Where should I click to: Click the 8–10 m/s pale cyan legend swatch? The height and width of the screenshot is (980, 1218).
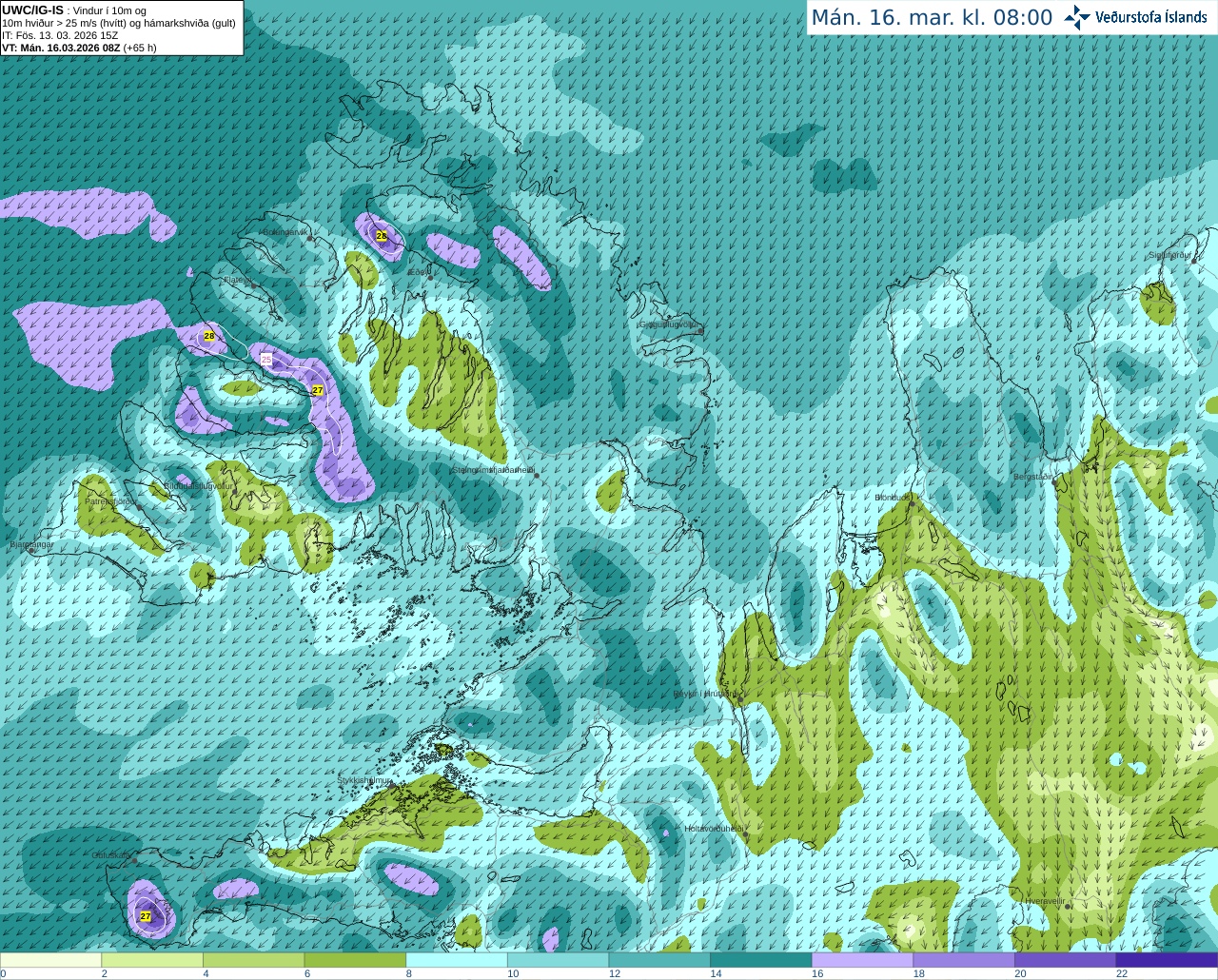coord(457,960)
